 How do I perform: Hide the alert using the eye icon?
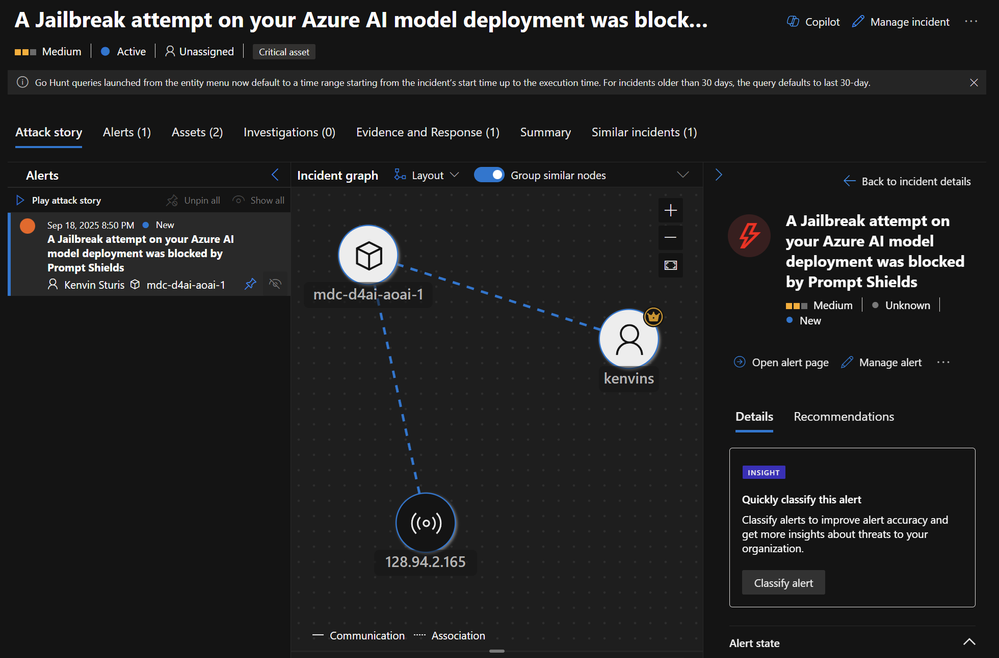(275, 285)
